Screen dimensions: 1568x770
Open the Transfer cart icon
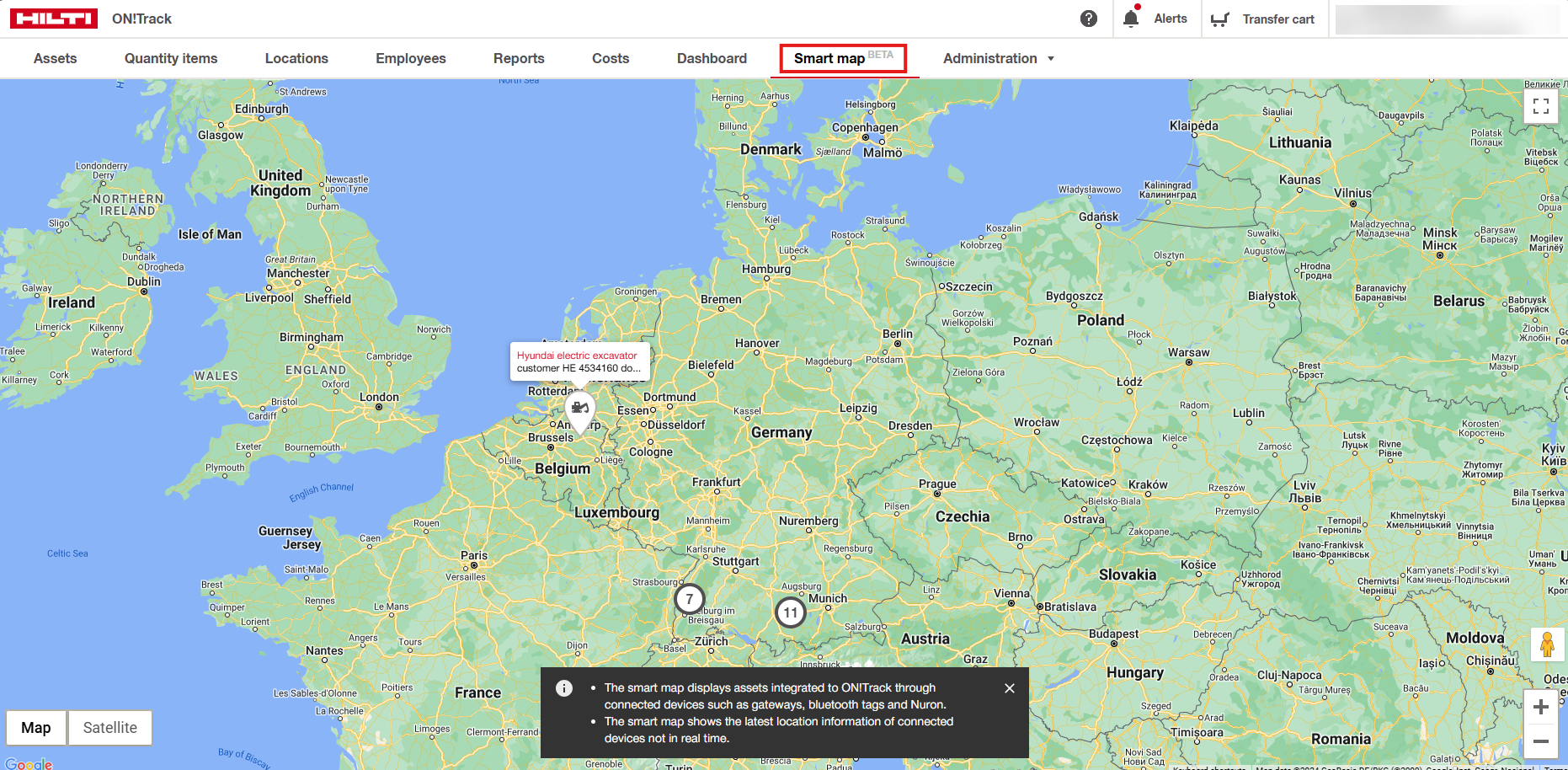click(1219, 19)
